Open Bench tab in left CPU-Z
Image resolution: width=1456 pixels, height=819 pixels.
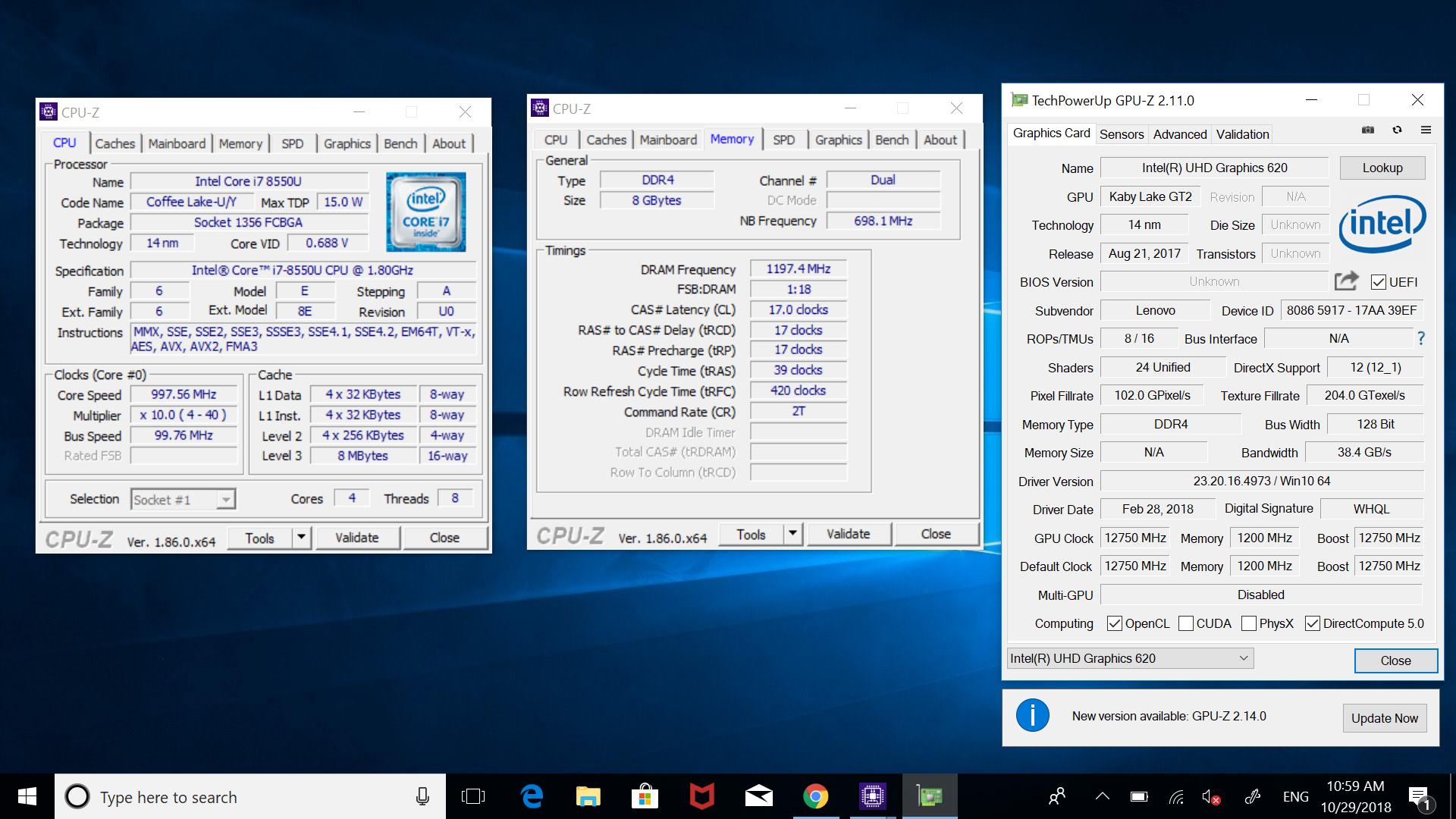click(400, 143)
